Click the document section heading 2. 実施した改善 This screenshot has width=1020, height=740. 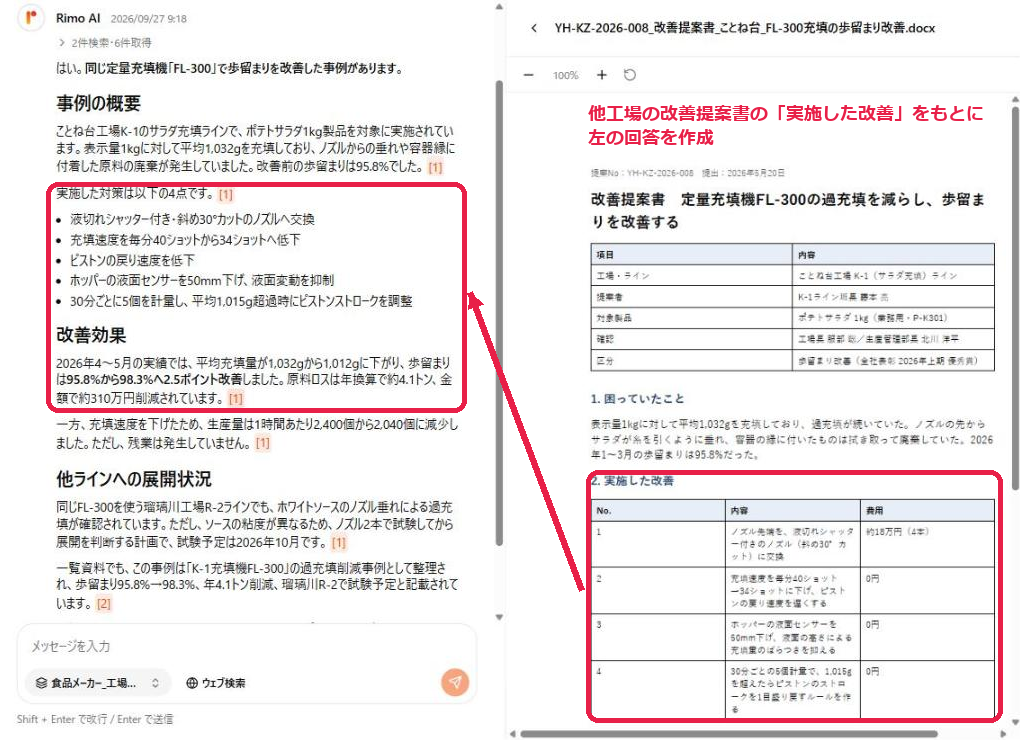pyautogui.click(x=632, y=481)
